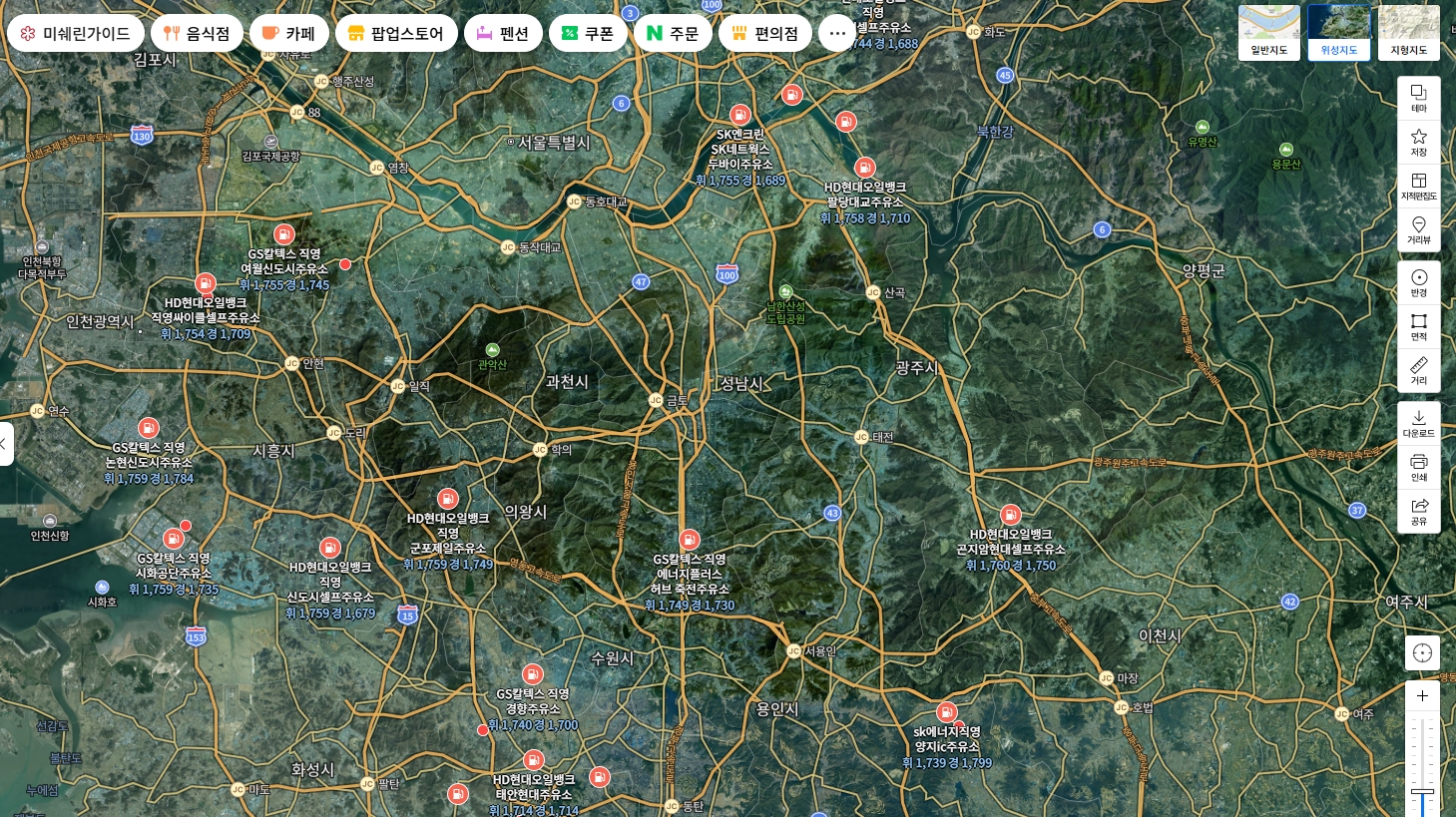Select the 카페 category chip

pos(289,33)
